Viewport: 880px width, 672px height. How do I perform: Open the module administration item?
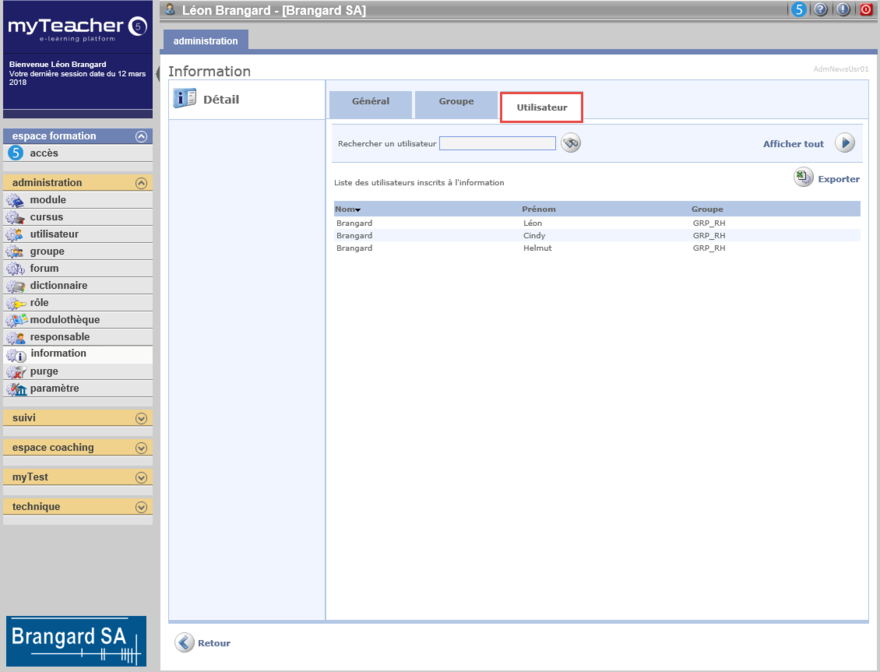pyautogui.click(x=48, y=200)
